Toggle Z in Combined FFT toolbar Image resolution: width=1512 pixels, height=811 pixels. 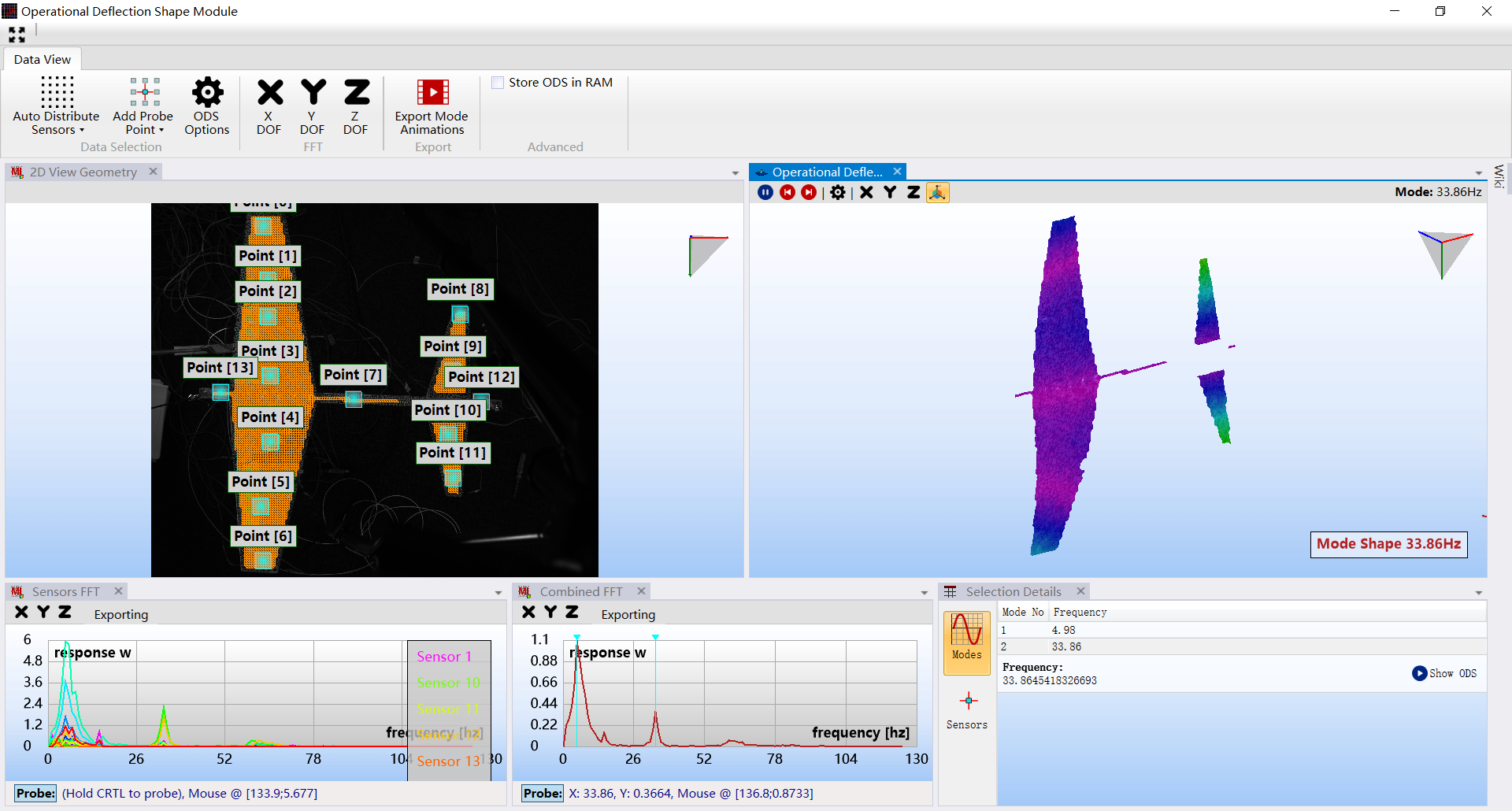tap(572, 612)
